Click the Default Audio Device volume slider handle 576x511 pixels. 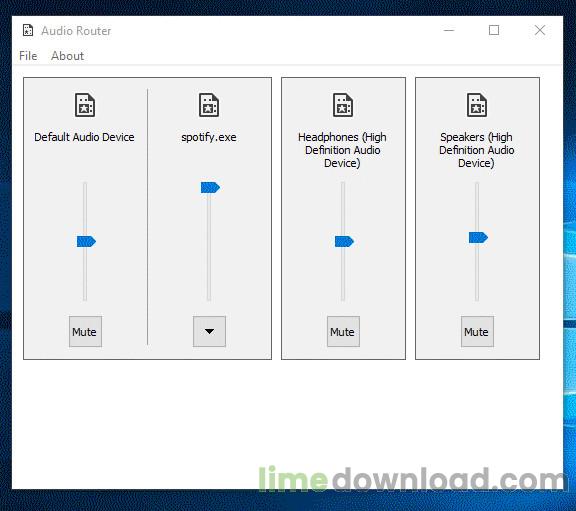click(x=86, y=241)
